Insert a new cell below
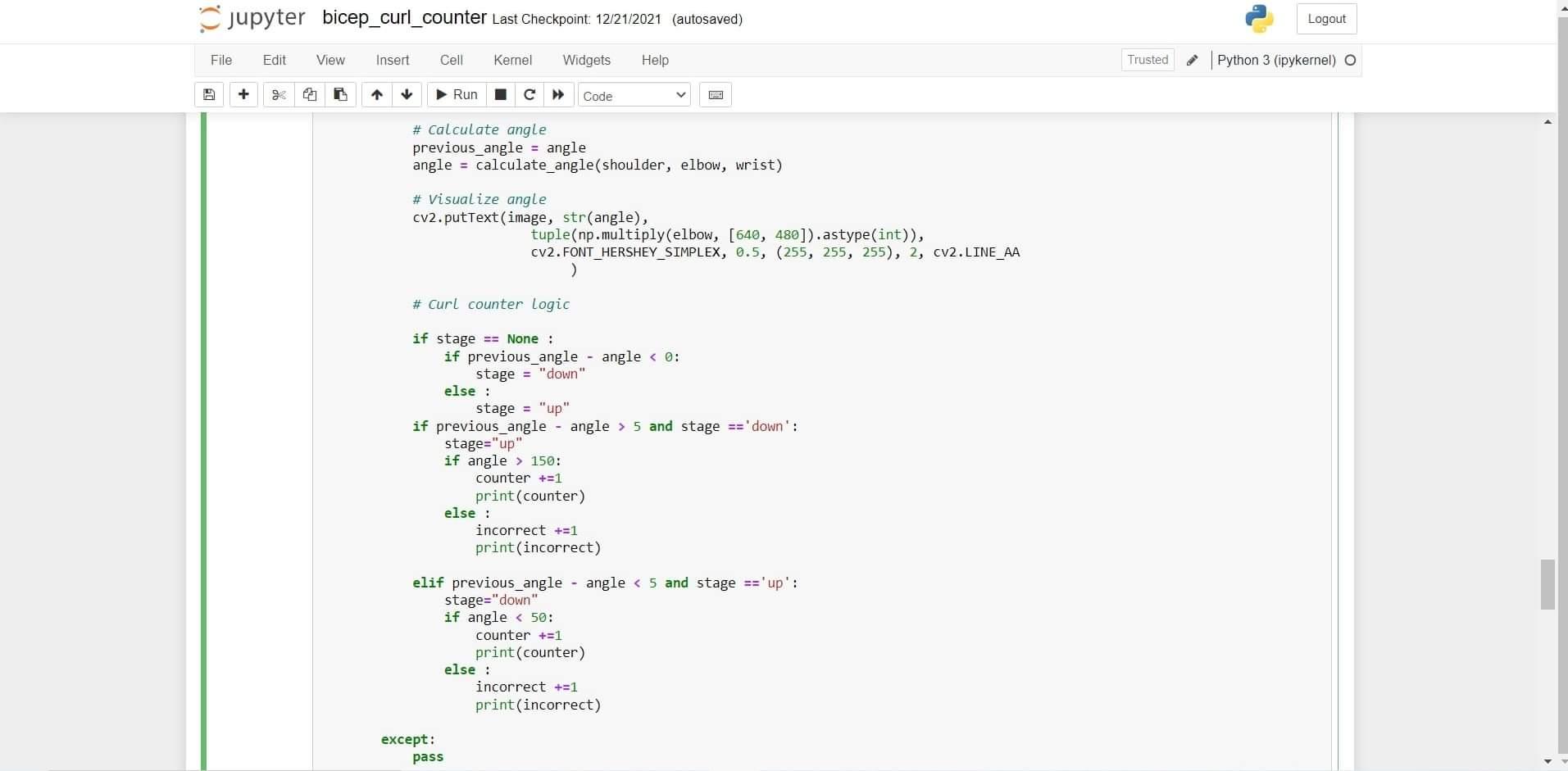This screenshot has height=771, width=1568. point(243,94)
